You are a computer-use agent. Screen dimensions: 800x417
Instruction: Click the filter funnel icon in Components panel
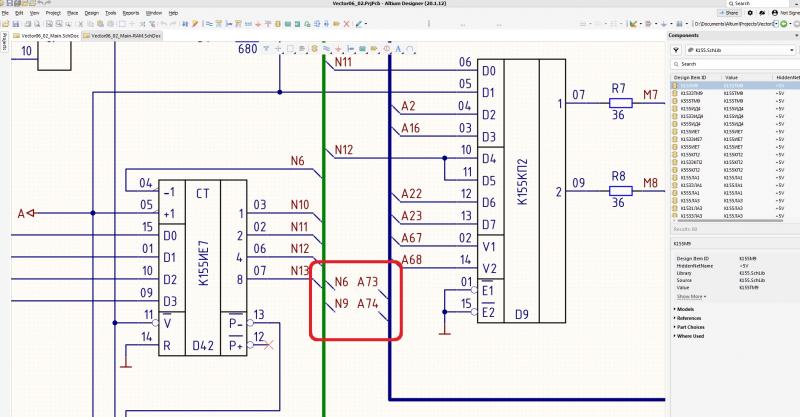[x=677, y=48]
